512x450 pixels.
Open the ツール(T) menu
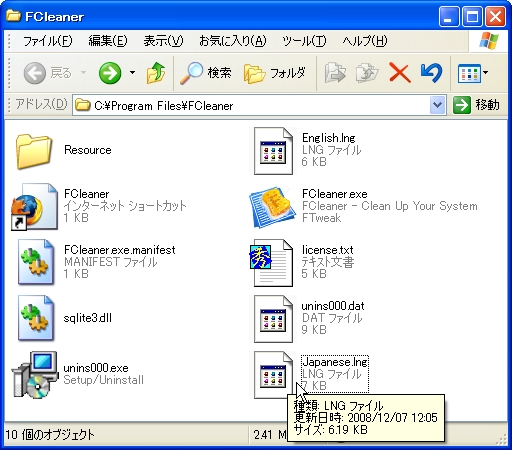pyautogui.click(x=304, y=41)
